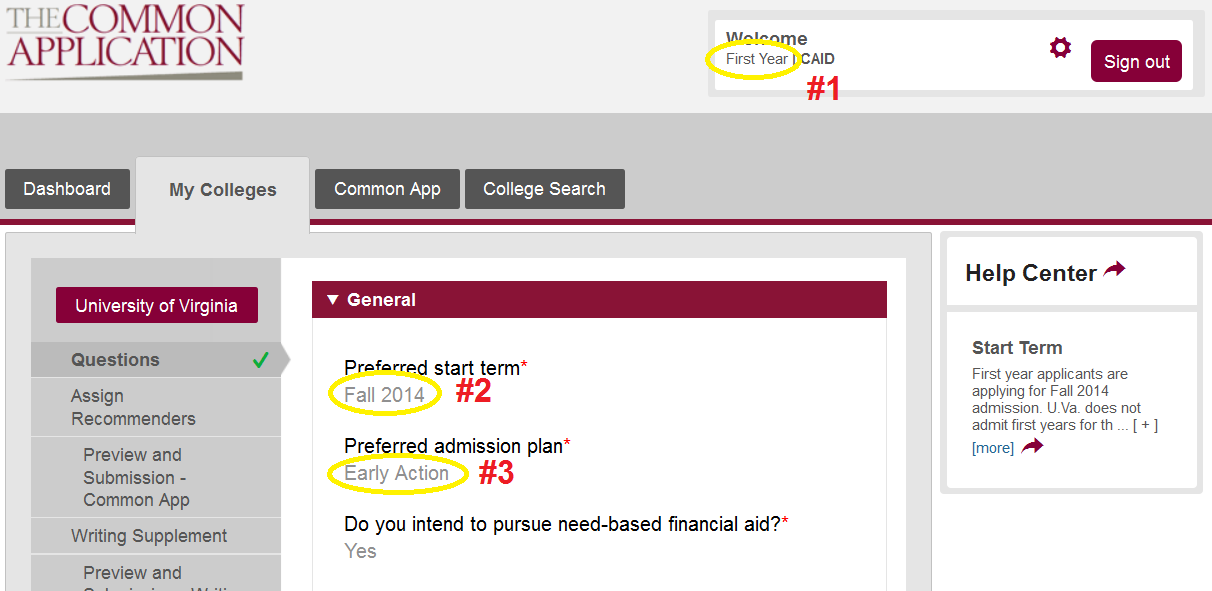The height and width of the screenshot is (591, 1212).
Task: Click The Common Application logo
Action: pos(125,40)
